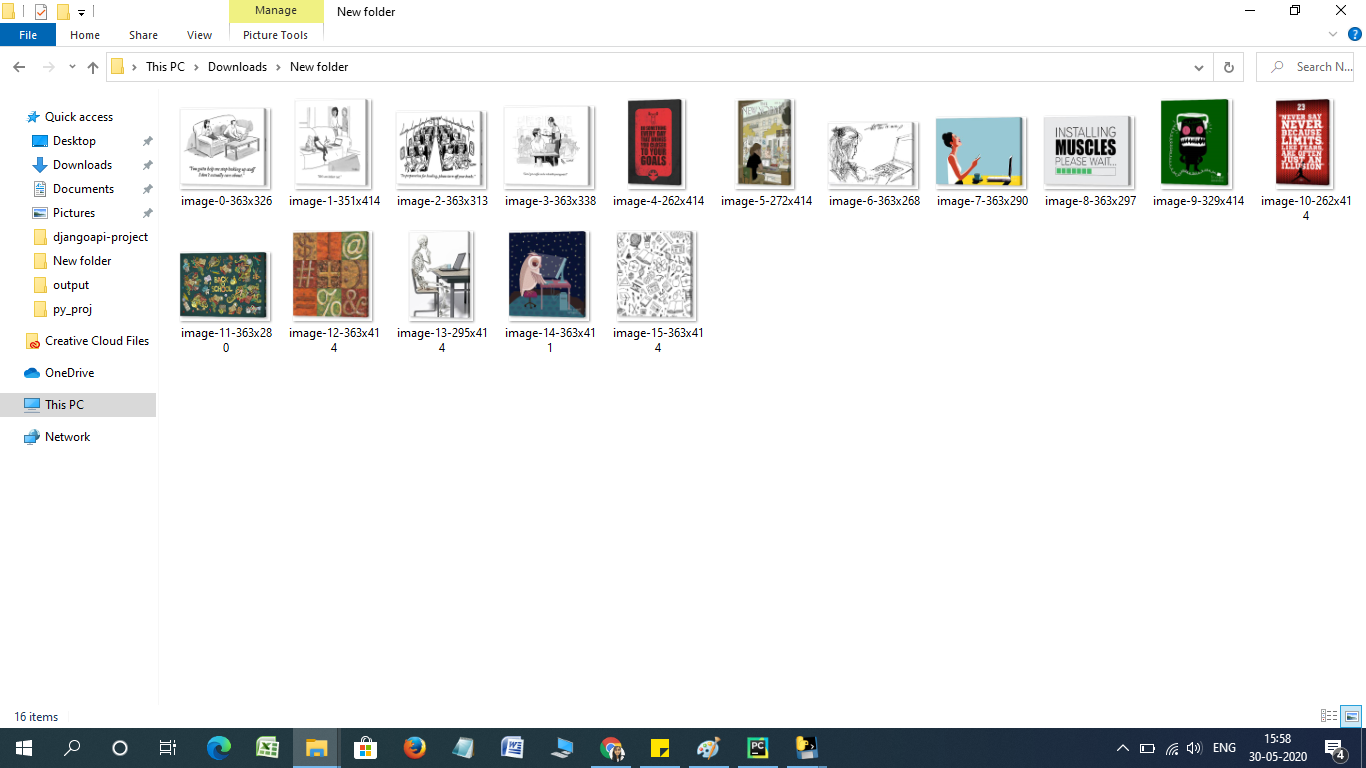Image resolution: width=1366 pixels, height=768 pixels.
Task: Refresh the New folder view
Action: click(1228, 67)
